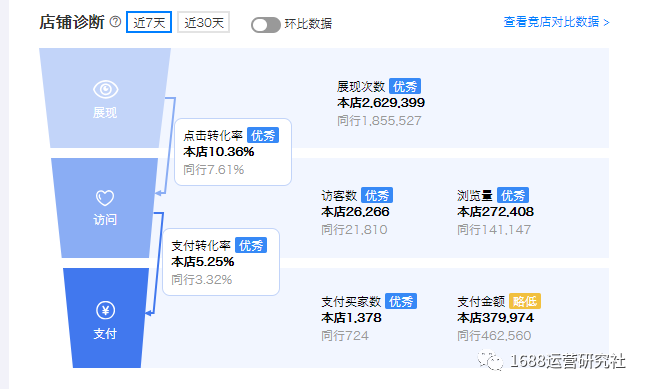This screenshot has height=389, width=646.
Task: Click the 浏览量 metric label
Action: [475, 195]
